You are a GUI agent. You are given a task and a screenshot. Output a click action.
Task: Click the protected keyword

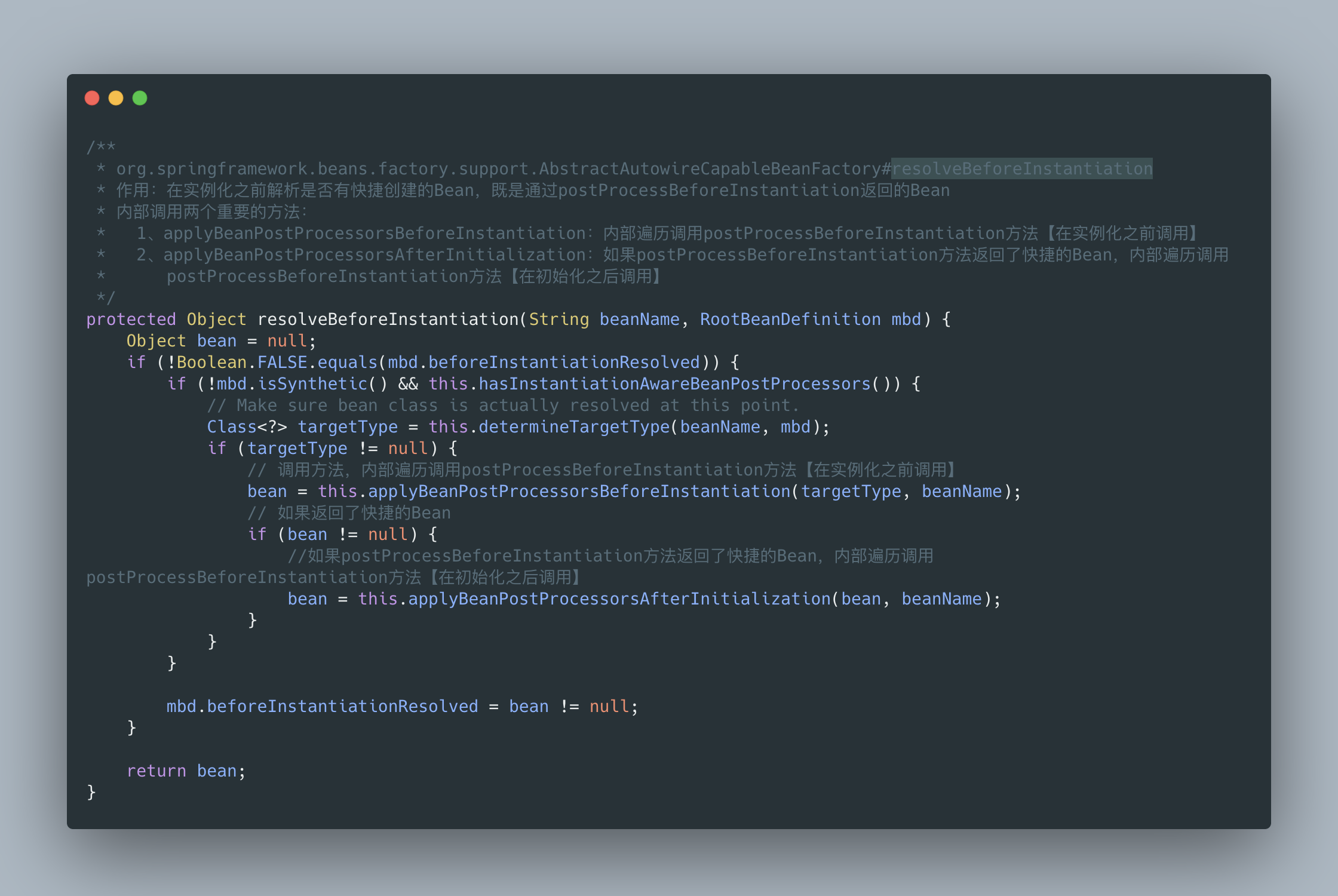[x=131, y=319]
